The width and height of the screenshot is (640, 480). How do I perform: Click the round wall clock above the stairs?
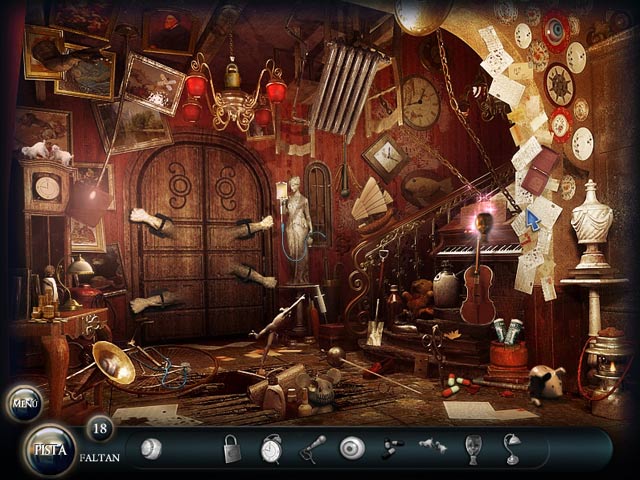(x=420, y=103)
